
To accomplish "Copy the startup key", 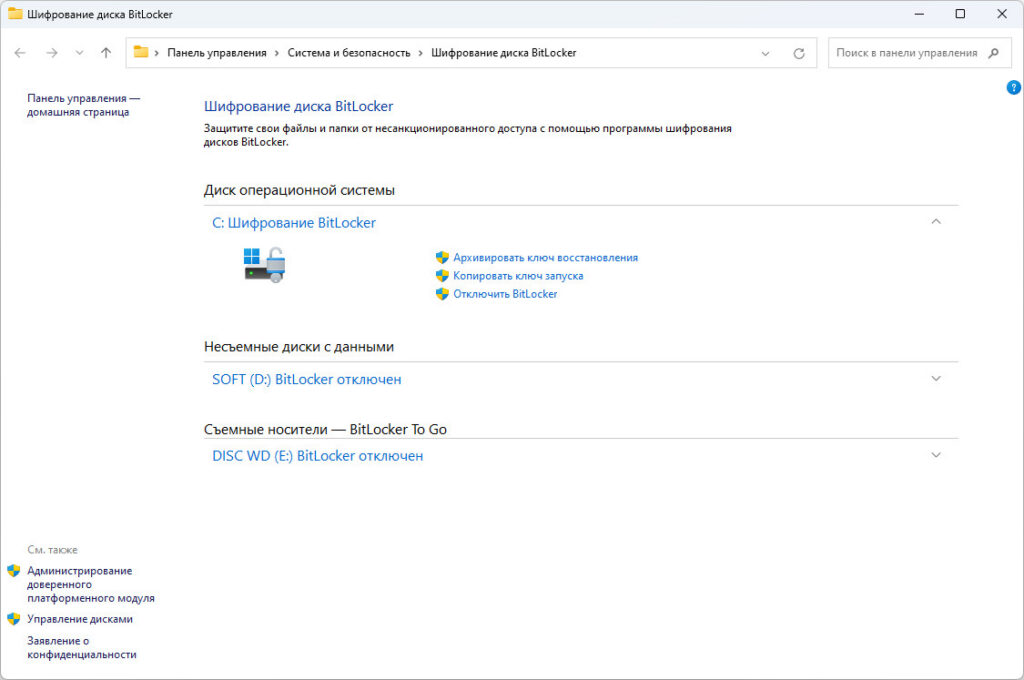I will click(518, 276).
